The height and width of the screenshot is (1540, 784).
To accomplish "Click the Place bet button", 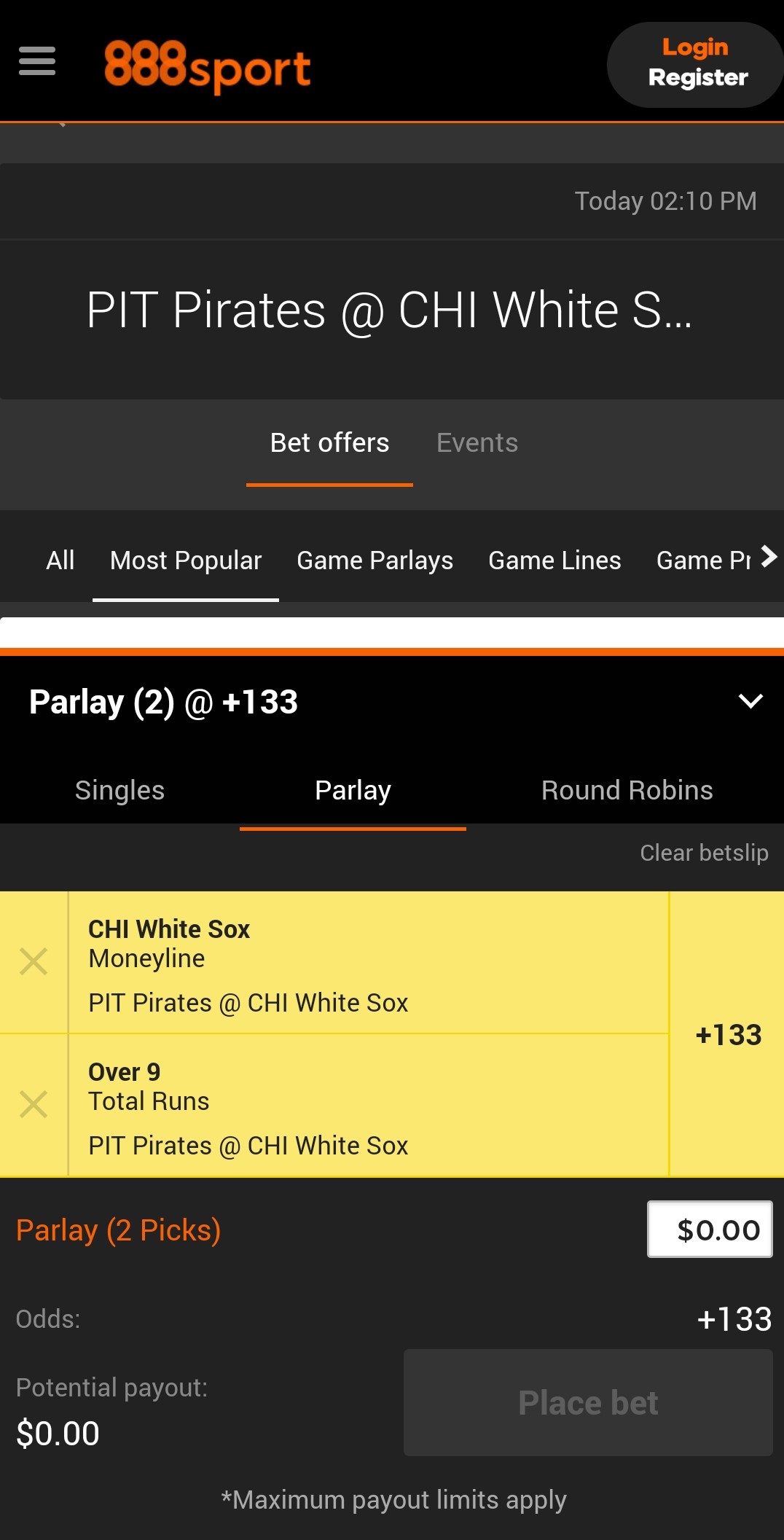I will tap(588, 1403).
